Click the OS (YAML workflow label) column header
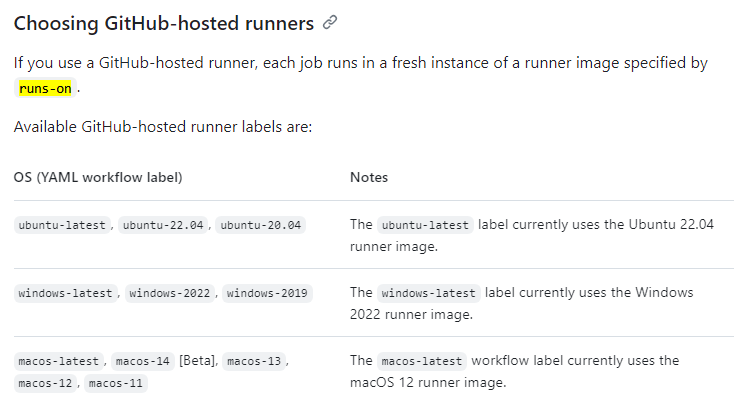This screenshot has width=752, height=407. tap(98, 177)
